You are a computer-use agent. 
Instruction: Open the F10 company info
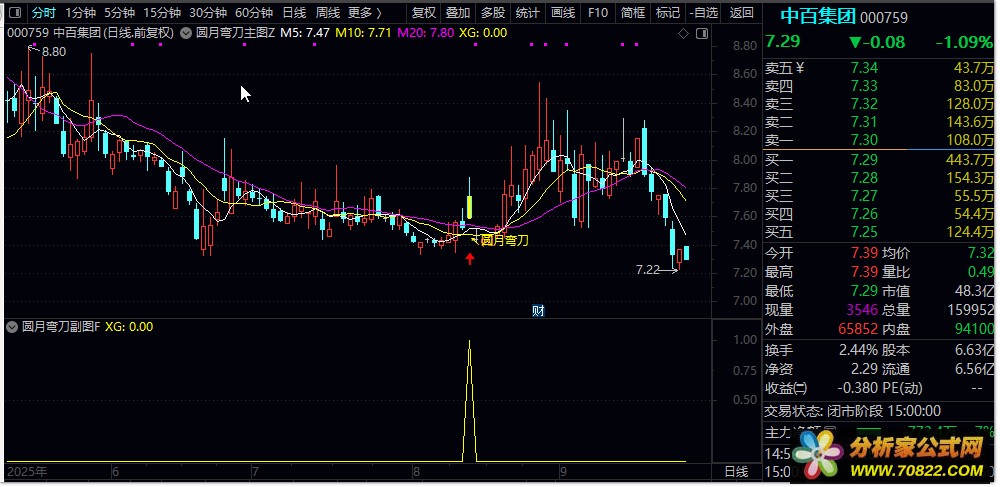(598, 13)
